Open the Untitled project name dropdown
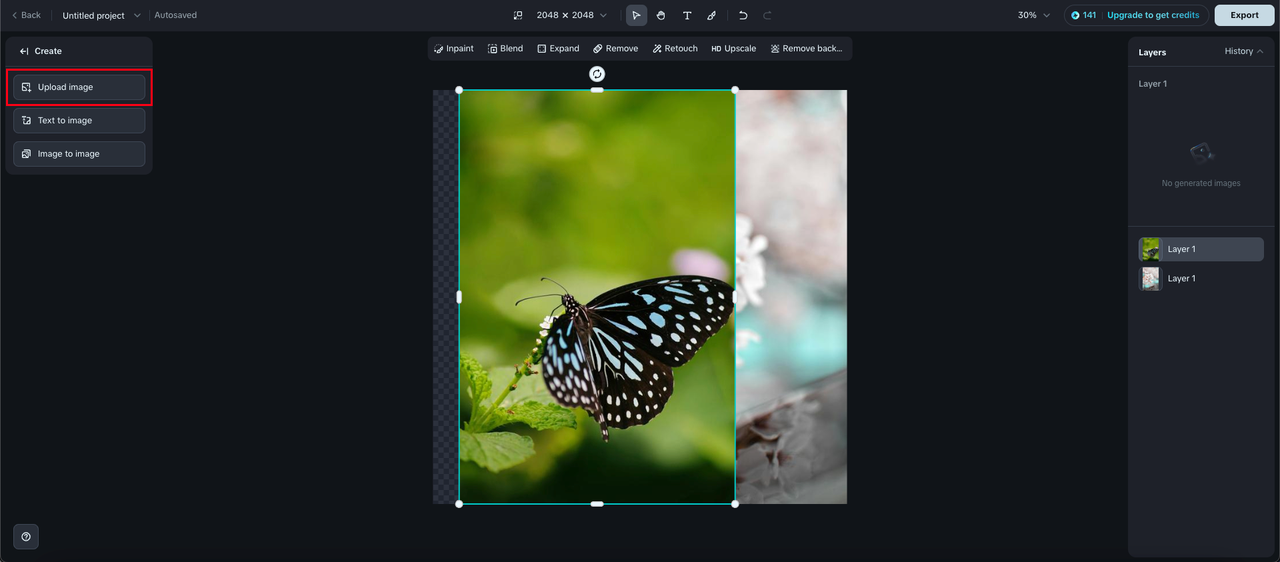Viewport: 1280px width, 562px height. [102, 15]
